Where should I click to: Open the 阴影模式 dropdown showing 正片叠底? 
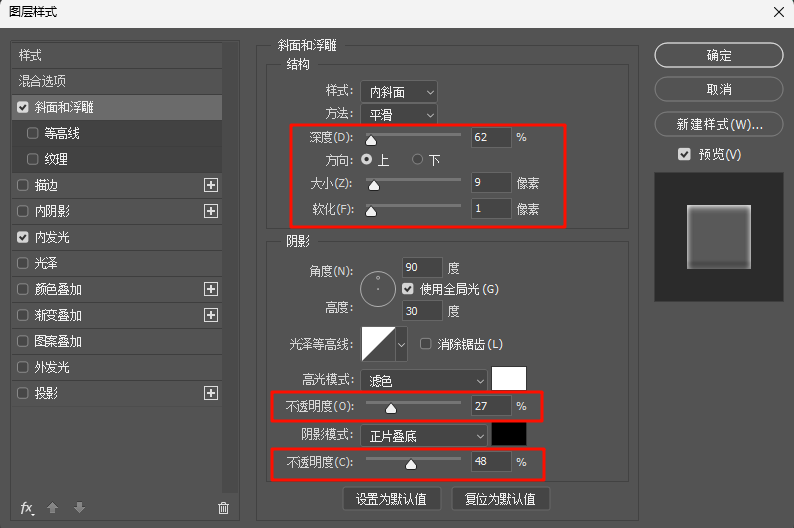point(424,435)
